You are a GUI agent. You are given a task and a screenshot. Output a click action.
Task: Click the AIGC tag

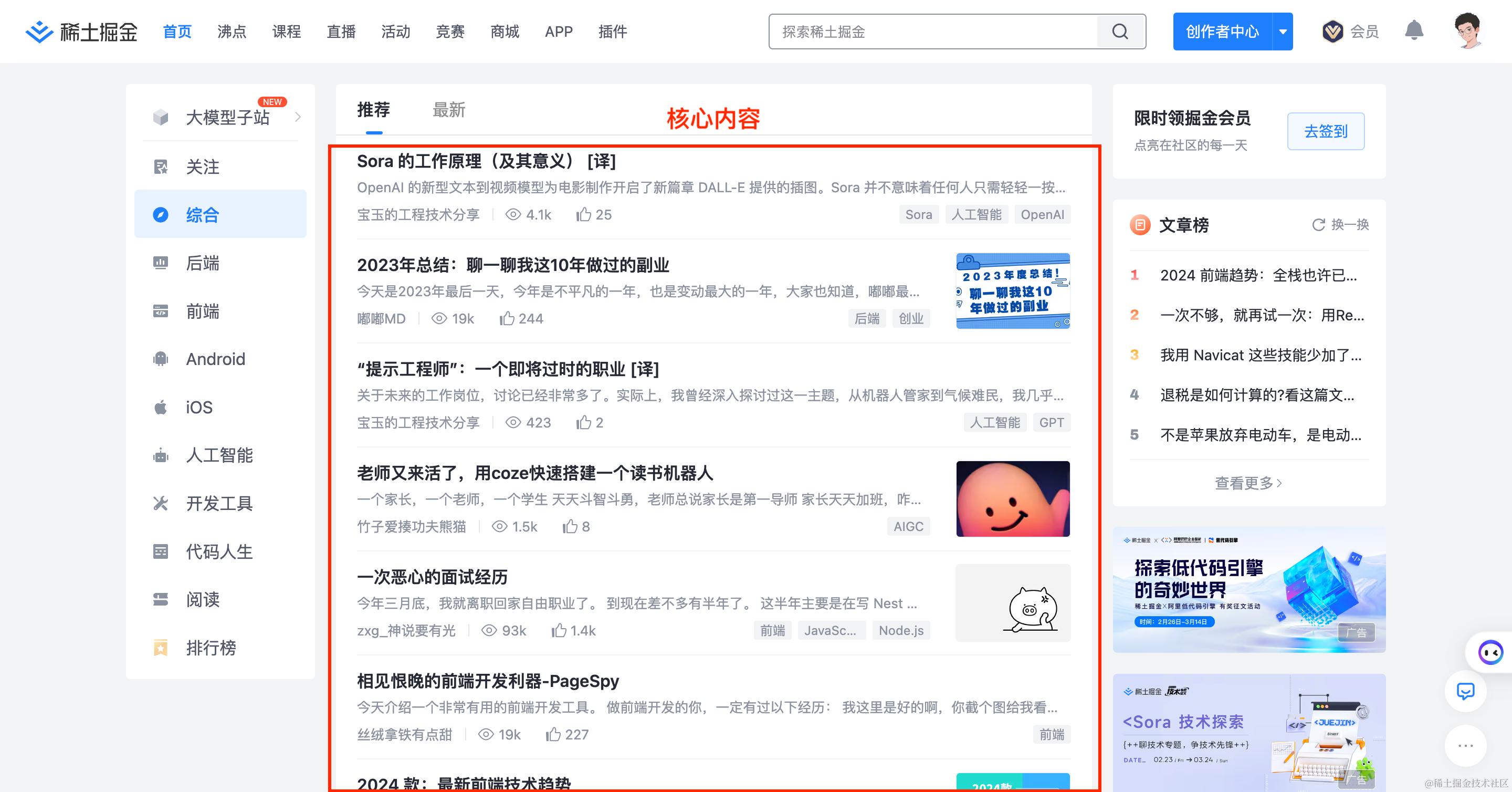tap(909, 527)
